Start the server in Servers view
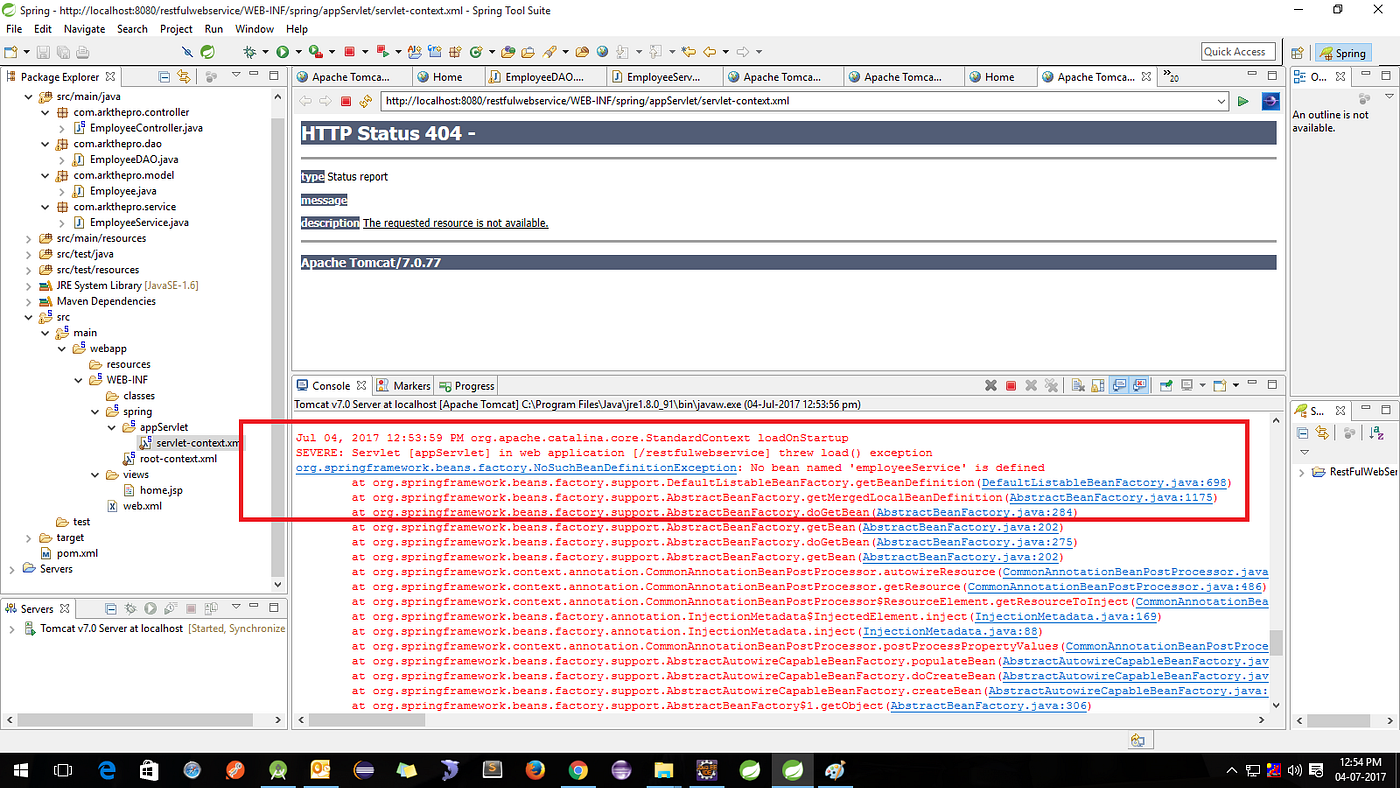1400x788 pixels. (150, 608)
